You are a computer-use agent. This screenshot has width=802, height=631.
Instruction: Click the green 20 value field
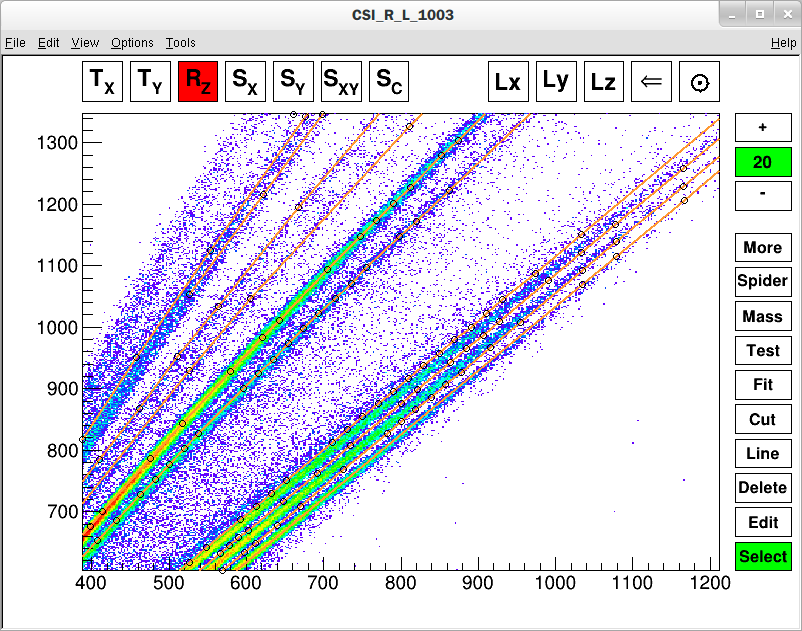point(763,162)
